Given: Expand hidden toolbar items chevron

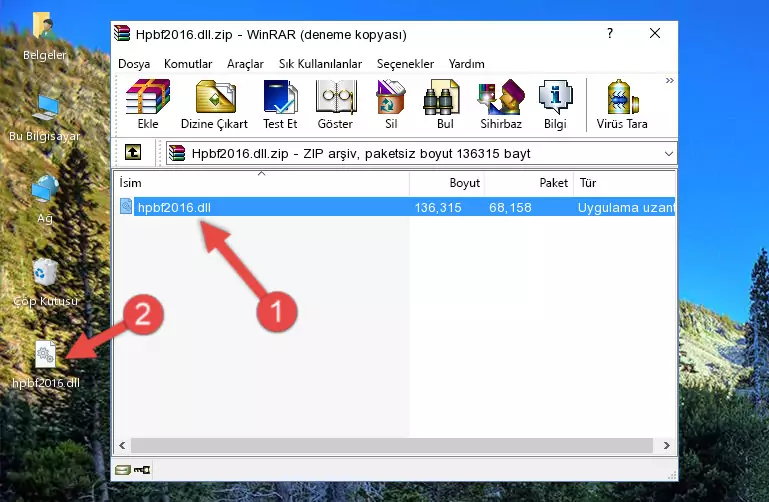Looking at the screenshot, I should [x=669, y=80].
